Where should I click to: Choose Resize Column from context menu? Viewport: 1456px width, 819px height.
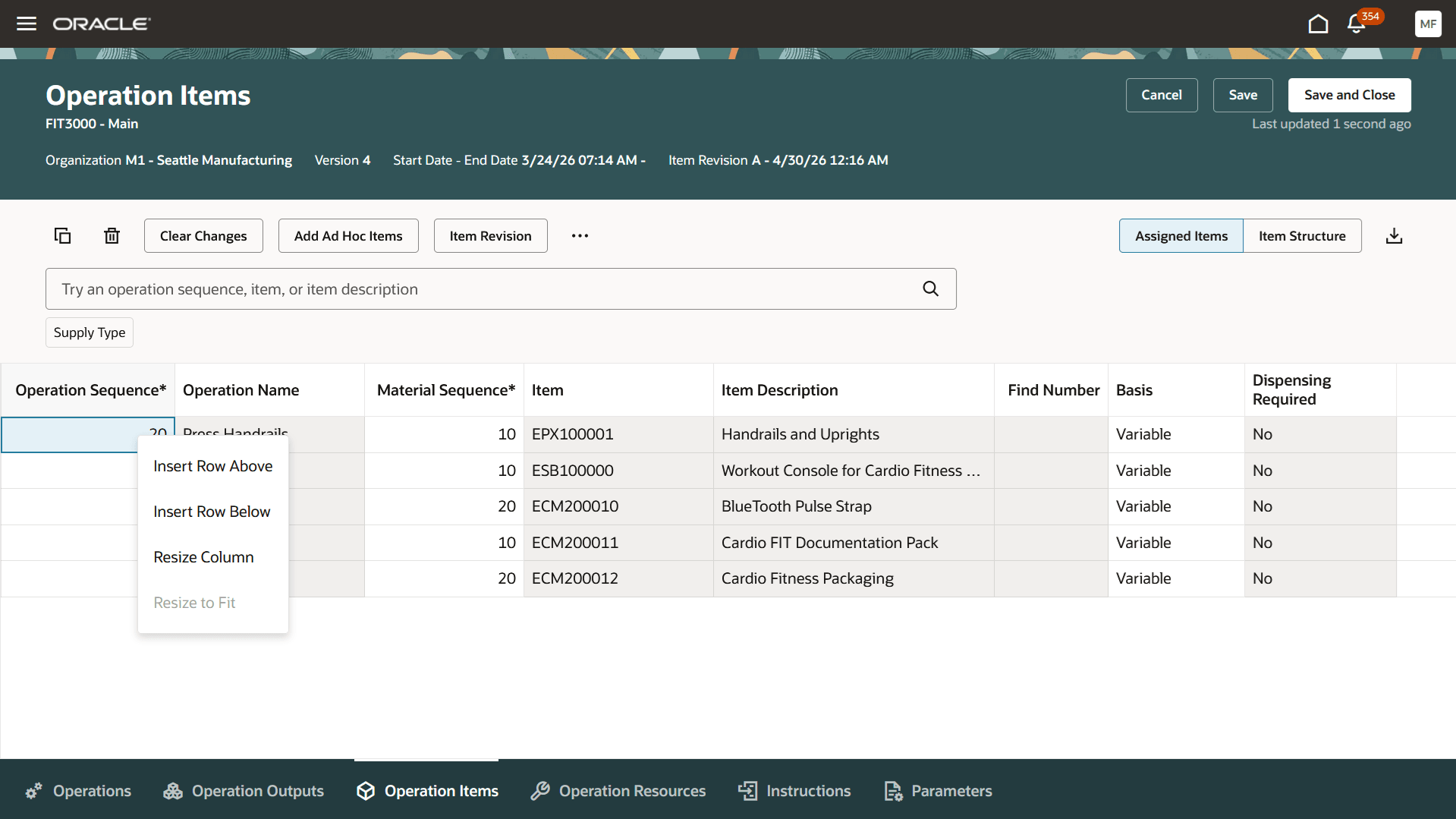pos(213,557)
